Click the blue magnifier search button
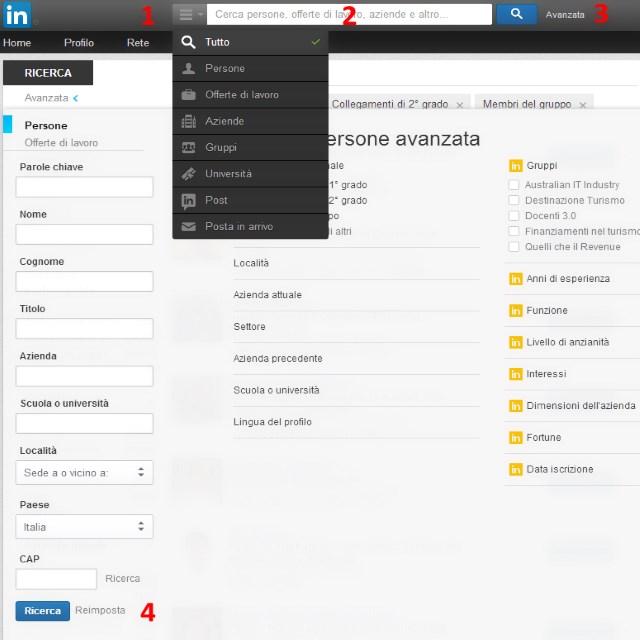The height and width of the screenshot is (640, 640). click(x=516, y=14)
